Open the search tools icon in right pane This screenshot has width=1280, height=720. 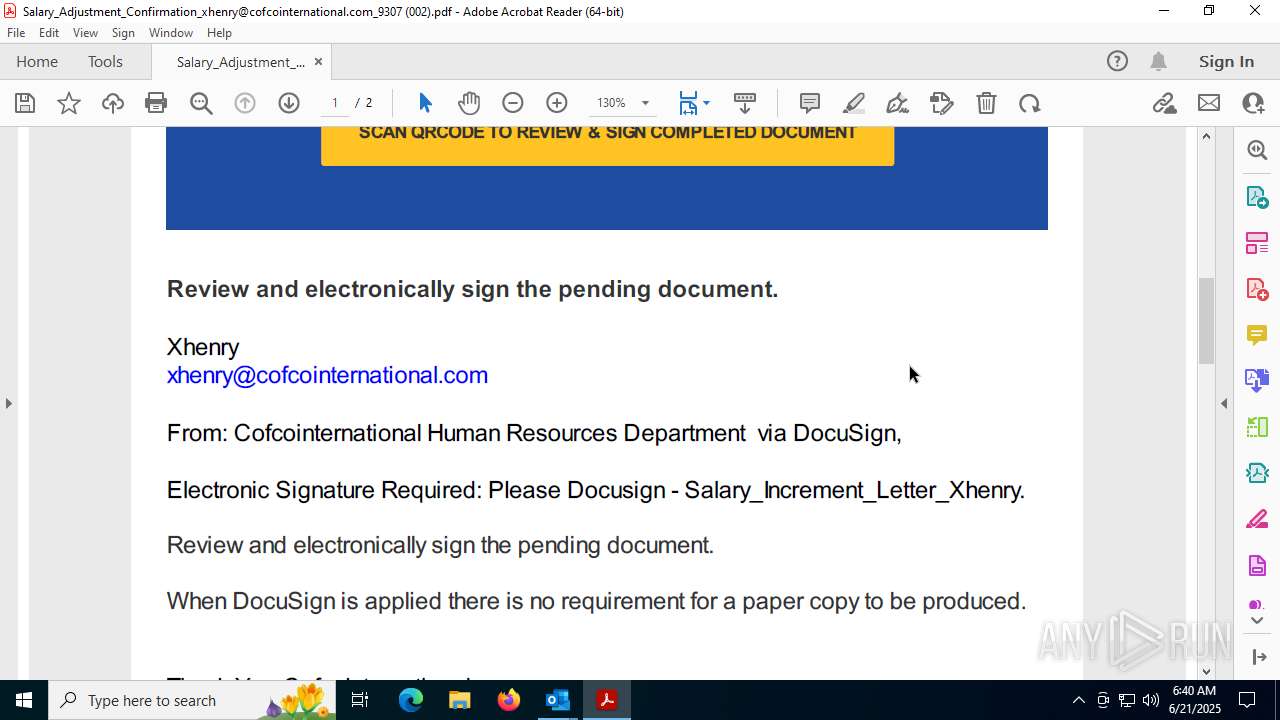pyautogui.click(x=1257, y=150)
